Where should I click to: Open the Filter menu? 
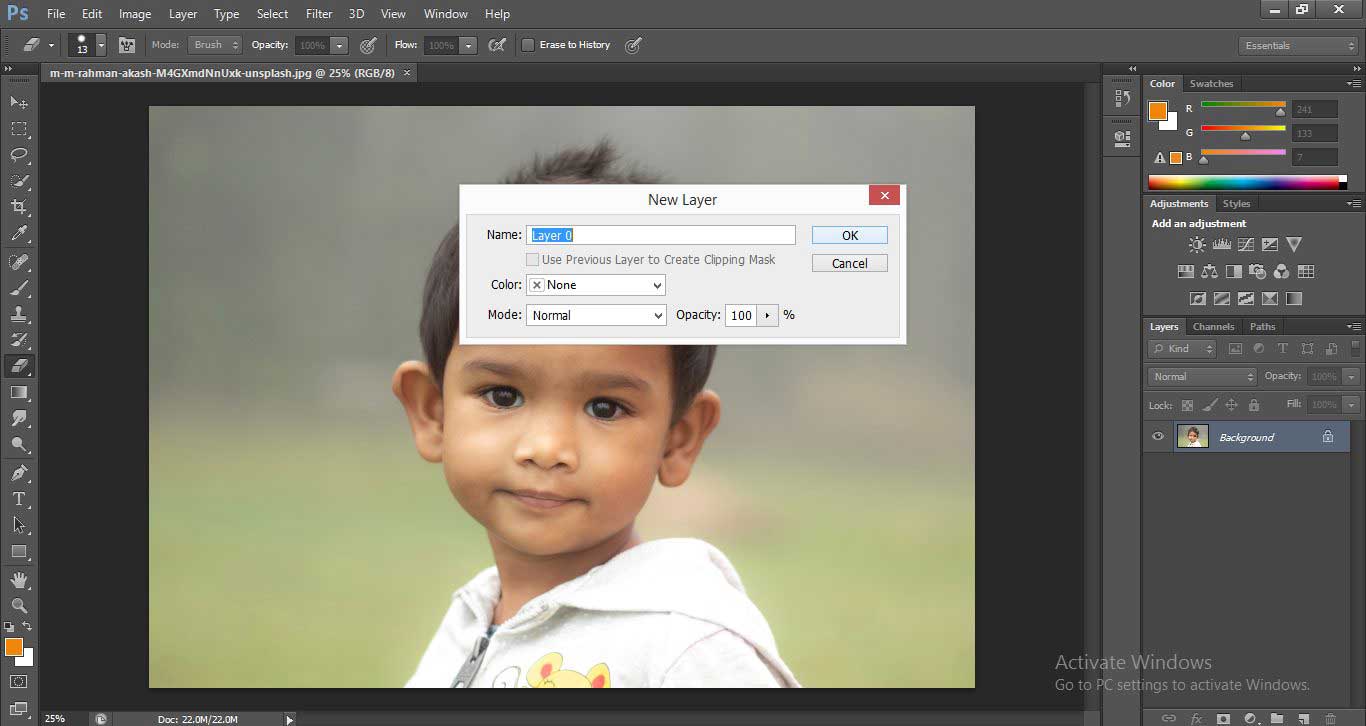click(318, 13)
